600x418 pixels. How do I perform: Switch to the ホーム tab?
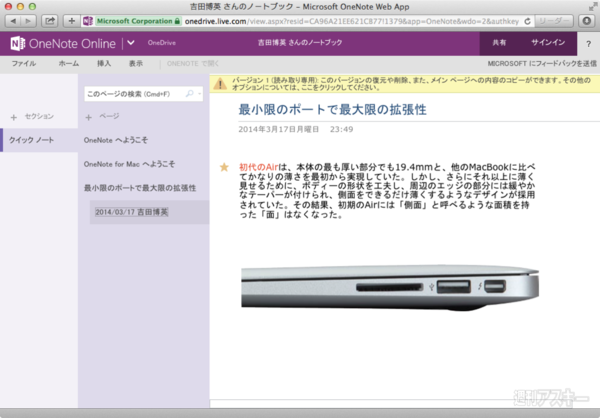[x=69, y=64]
